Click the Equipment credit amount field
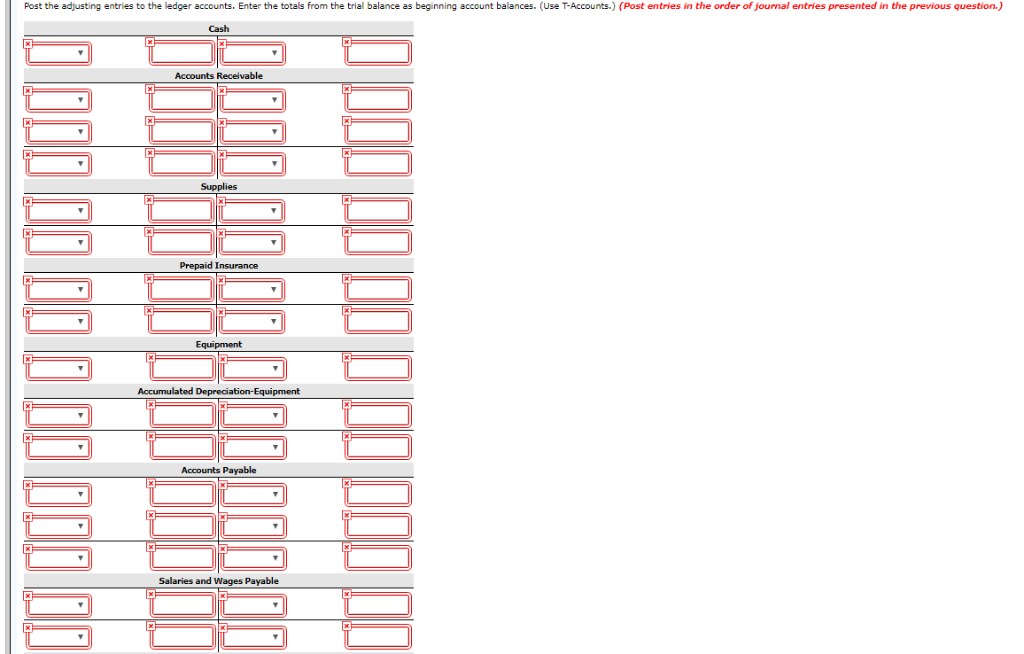 point(378,368)
